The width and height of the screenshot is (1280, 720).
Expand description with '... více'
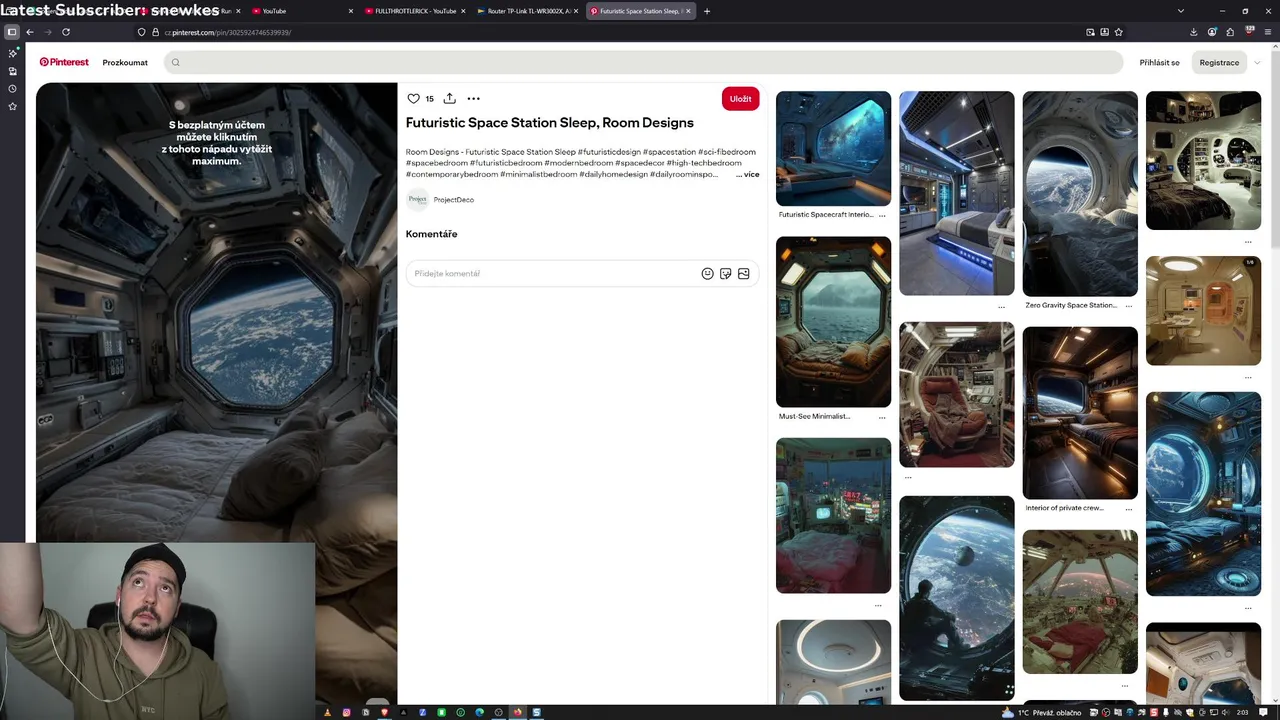pyautogui.click(x=747, y=174)
